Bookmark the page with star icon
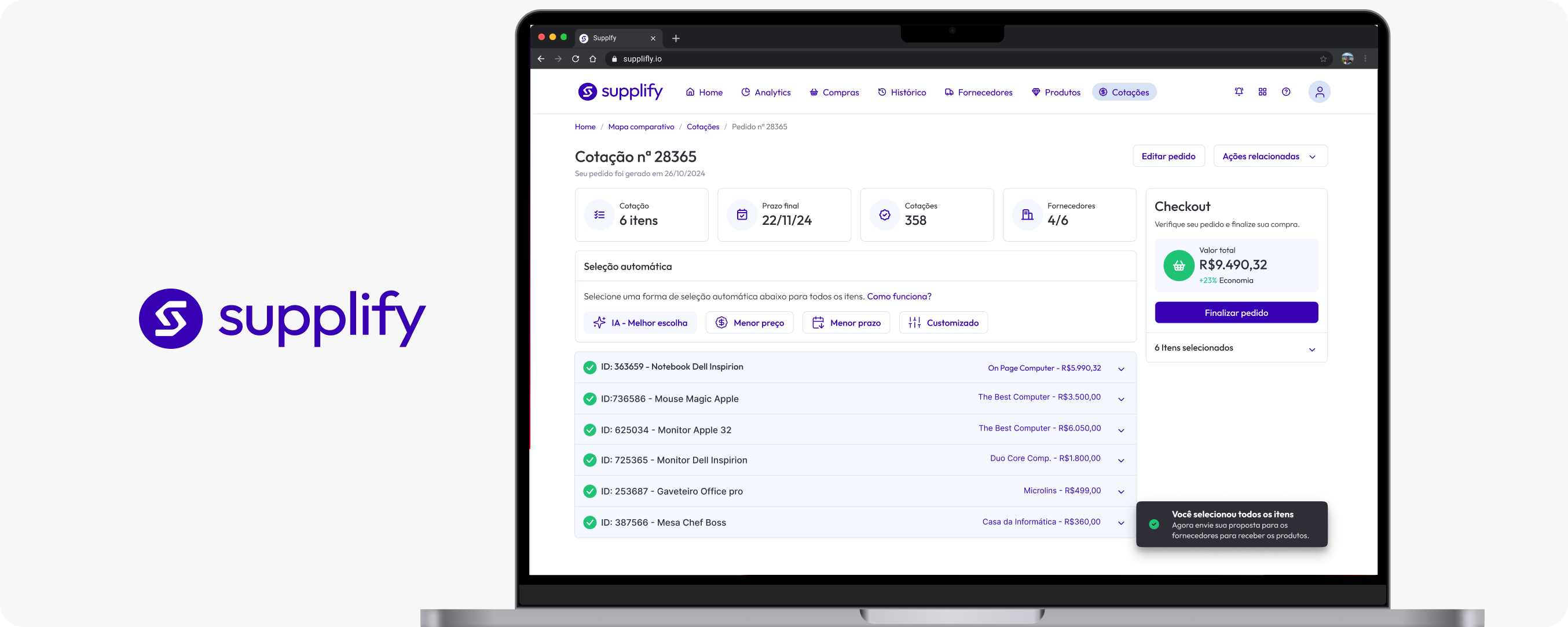Screen dimensions: 1568x627 [1322, 59]
